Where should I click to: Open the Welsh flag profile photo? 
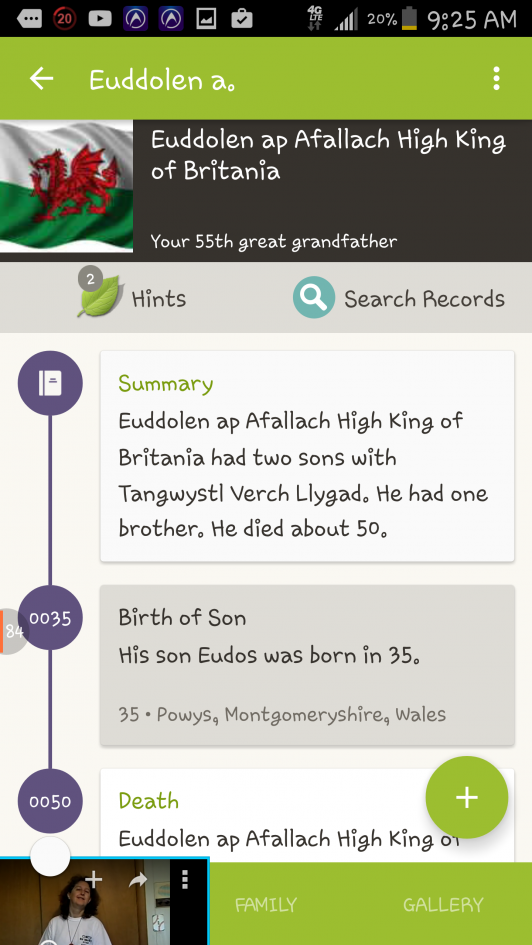(66, 186)
